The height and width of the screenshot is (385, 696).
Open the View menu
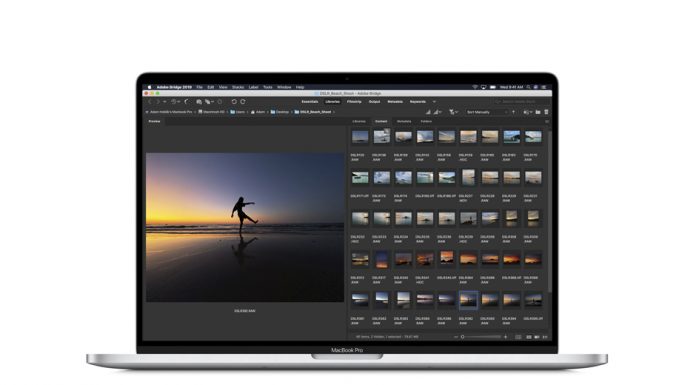point(223,87)
